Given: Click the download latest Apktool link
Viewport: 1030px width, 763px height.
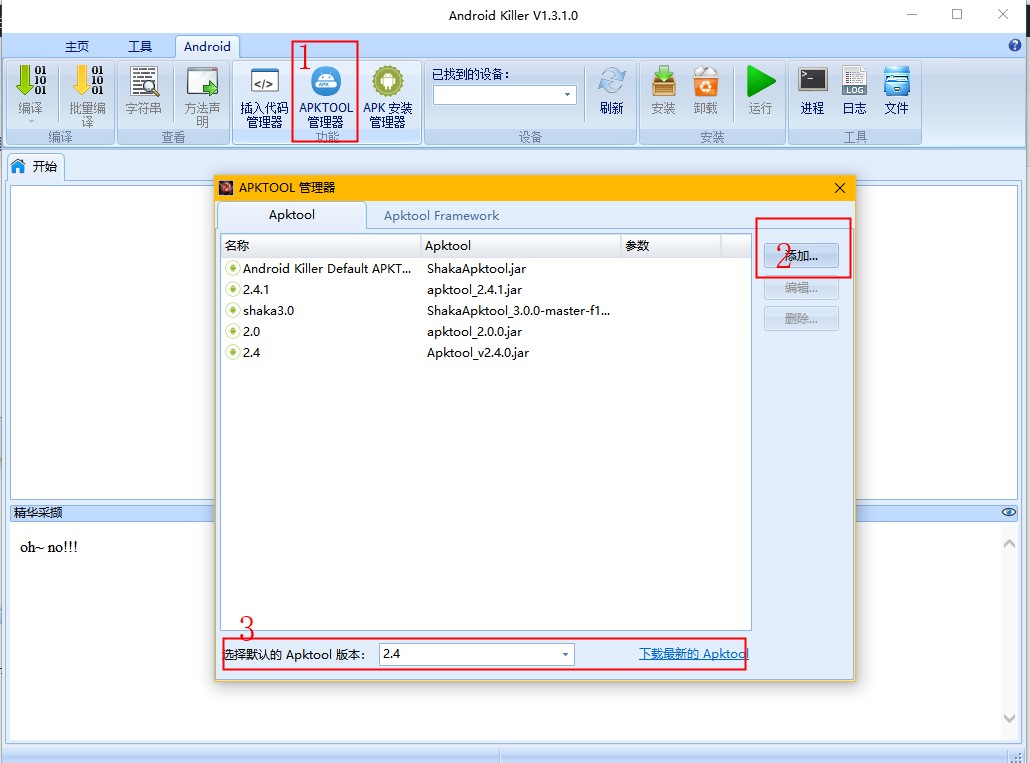Looking at the screenshot, I should point(693,654).
